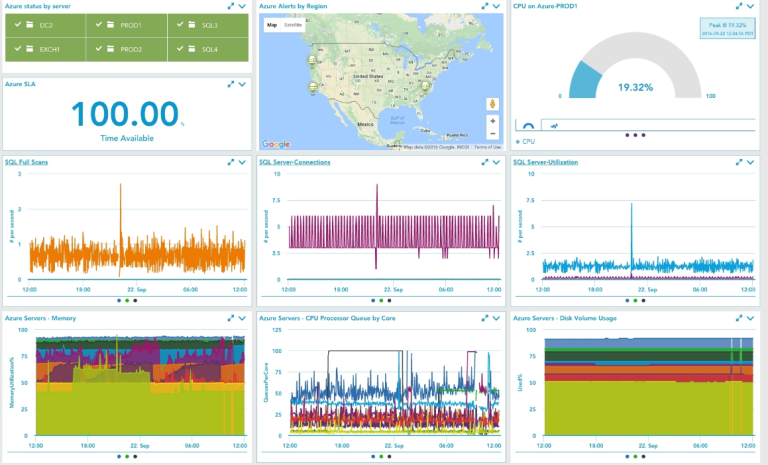Open the SQL Server-Connections title link
Viewport: 768px width, 465px height.
[294, 162]
